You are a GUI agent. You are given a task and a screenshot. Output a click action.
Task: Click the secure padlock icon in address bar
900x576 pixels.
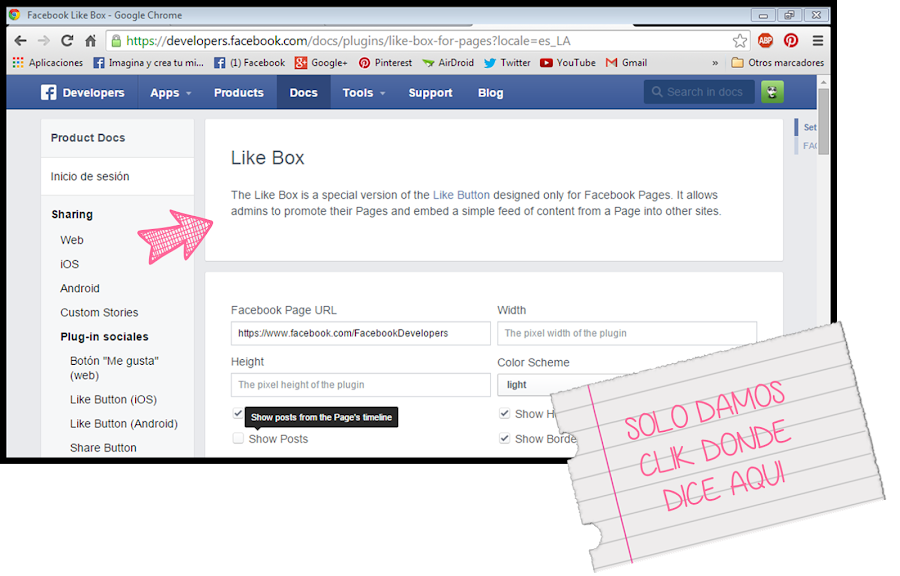pyautogui.click(x=116, y=41)
